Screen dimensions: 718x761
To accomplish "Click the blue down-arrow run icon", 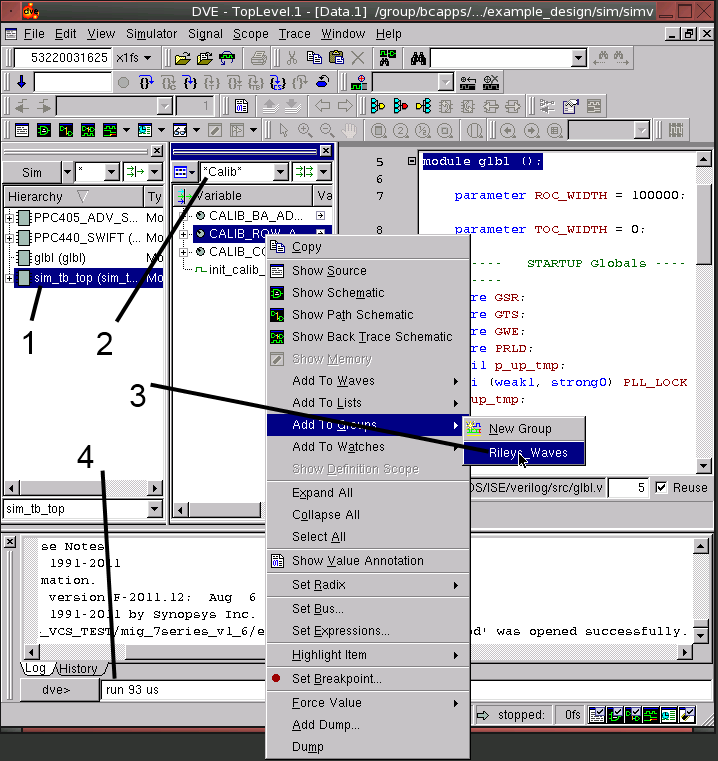I will click(x=22, y=82).
